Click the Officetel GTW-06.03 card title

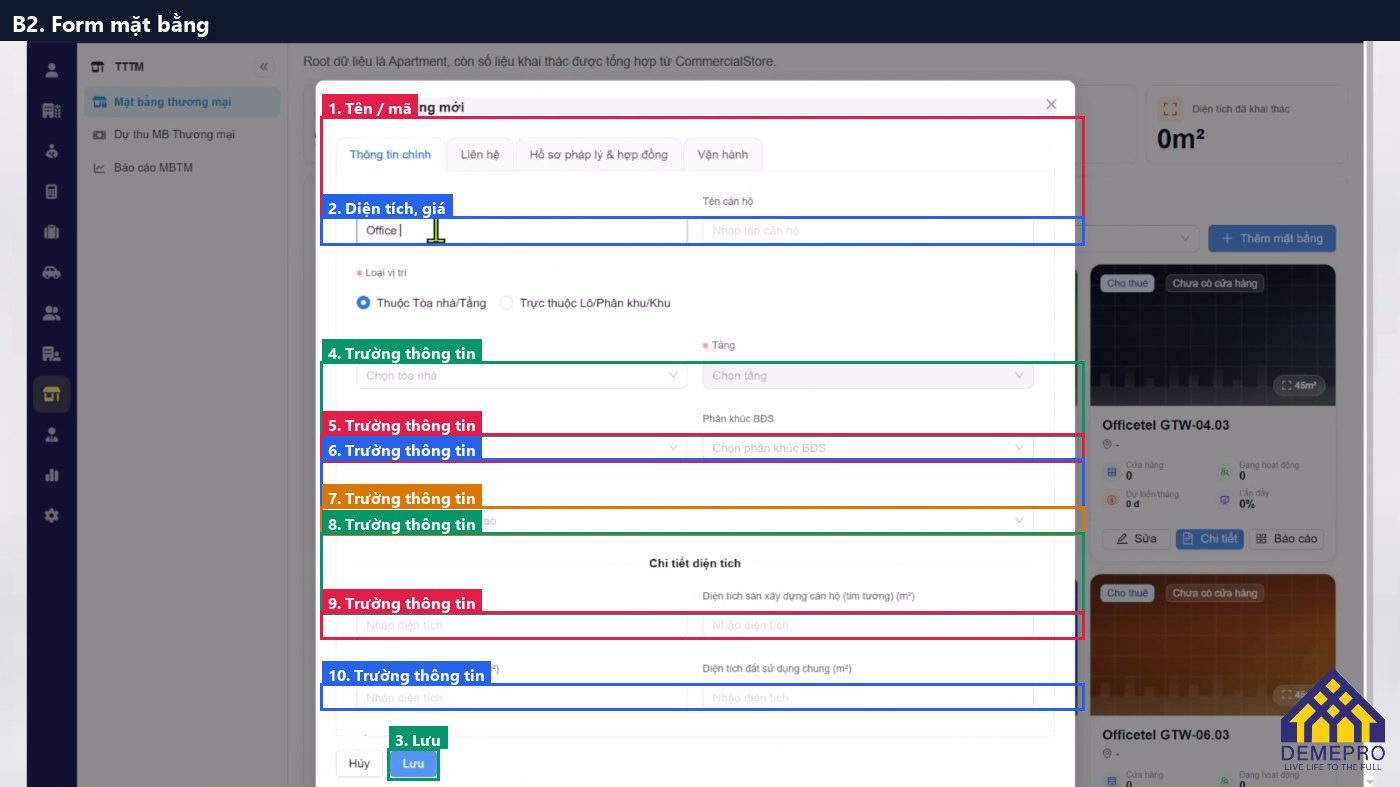1166,735
